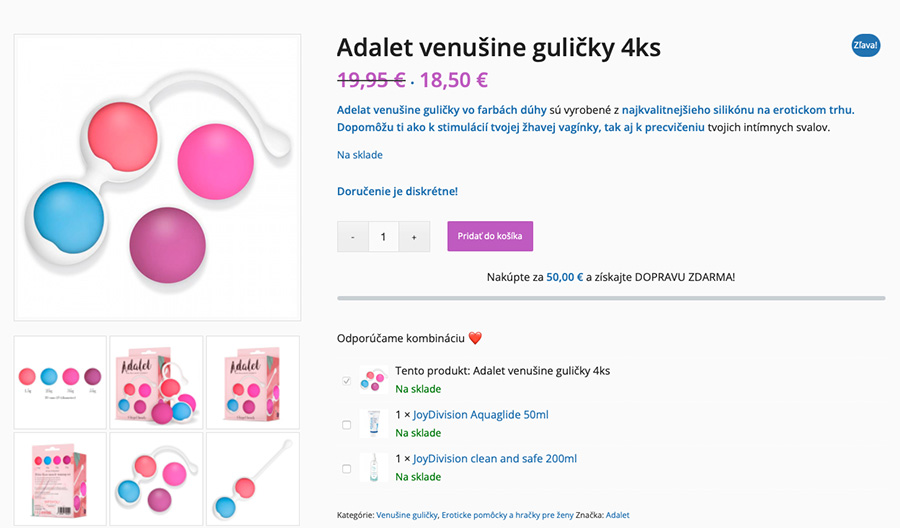Click the quantity input field
Screen dimensions: 900x528
point(383,236)
